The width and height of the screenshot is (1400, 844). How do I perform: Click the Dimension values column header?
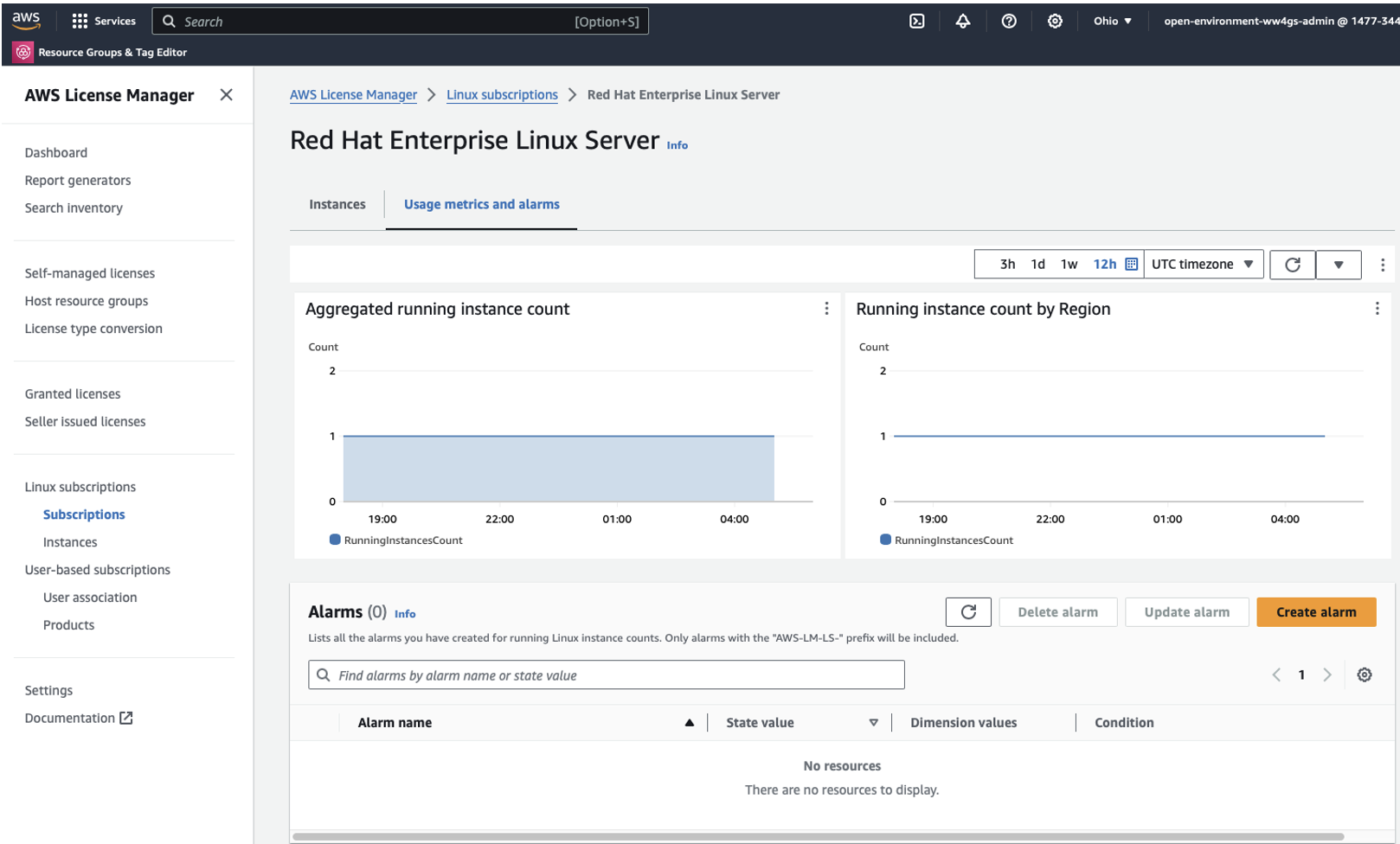coord(964,723)
